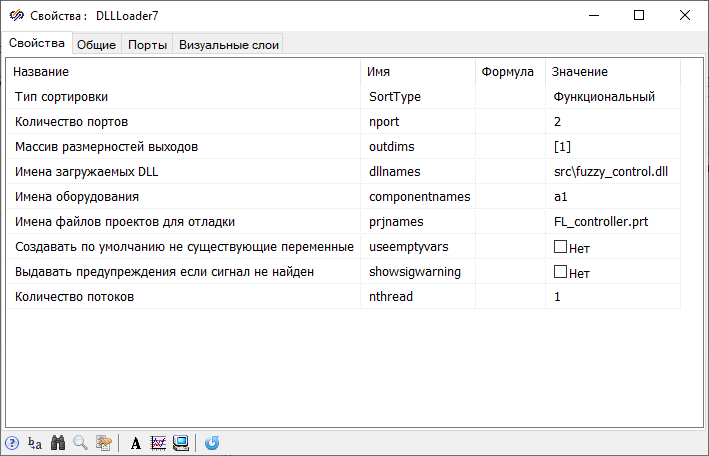
Task: Click the magnifying glass search icon
Action: click(x=80, y=443)
